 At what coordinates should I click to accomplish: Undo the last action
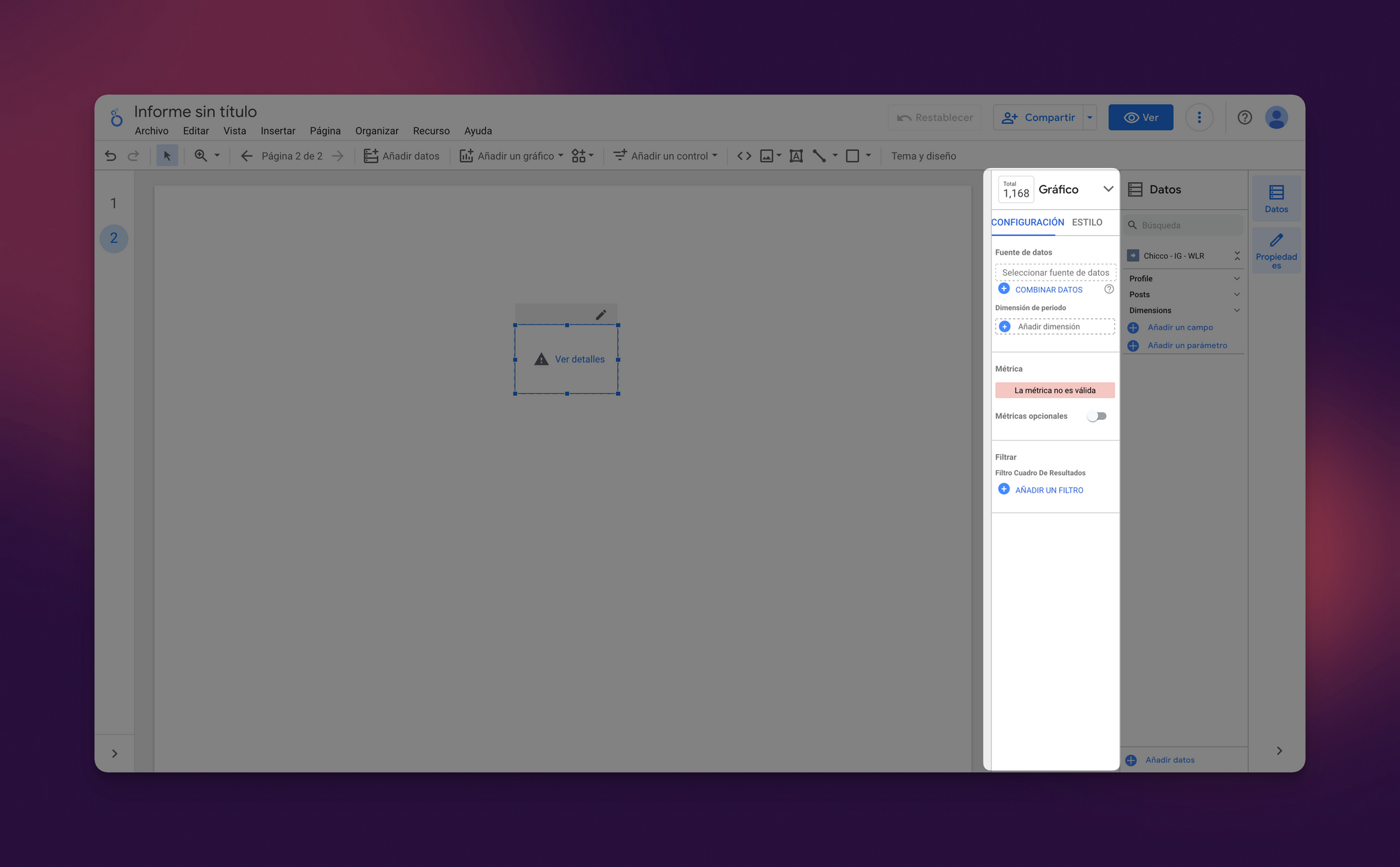point(111,156)
